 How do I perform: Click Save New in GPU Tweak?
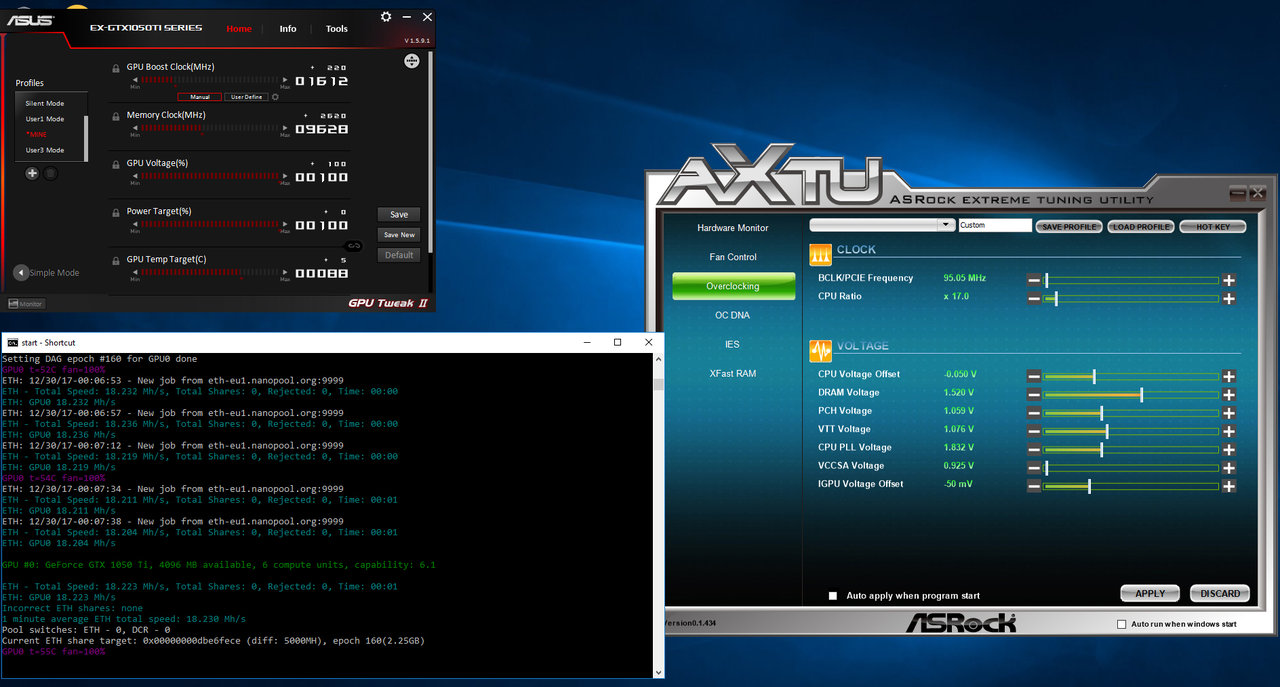click(x=399, y=235)
